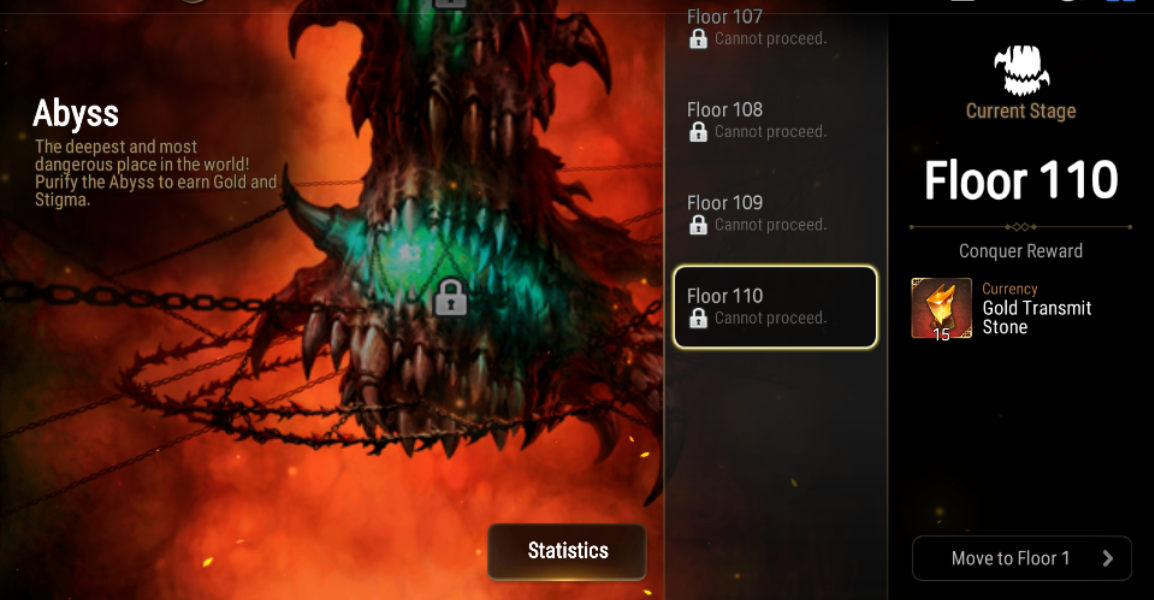Click the lock icon beside Floor 109
Image resolution: width=1154 pixels, height=600 pixels.
(698, 225)
